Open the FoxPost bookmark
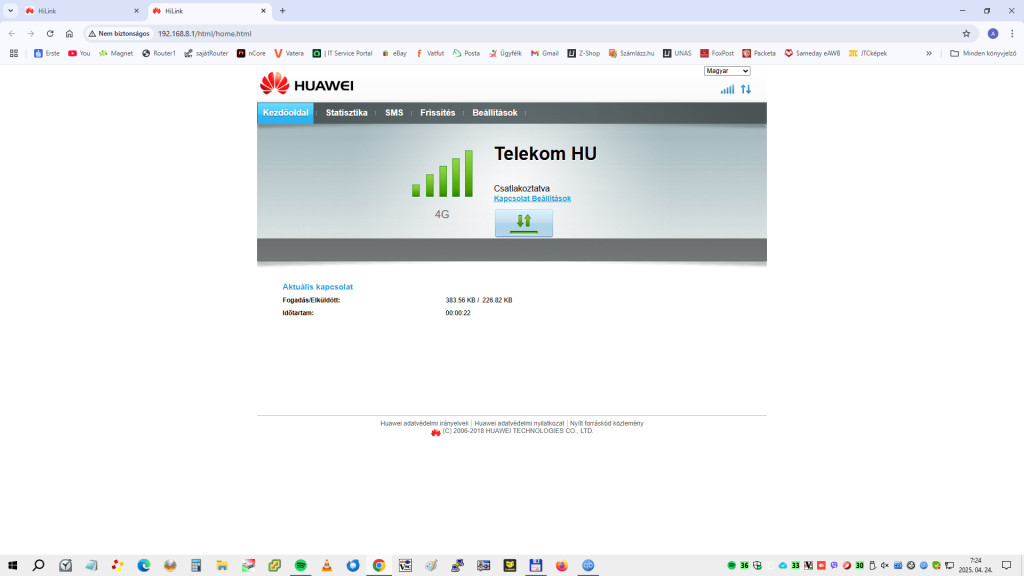1024x576 pixels. point(717,54)
